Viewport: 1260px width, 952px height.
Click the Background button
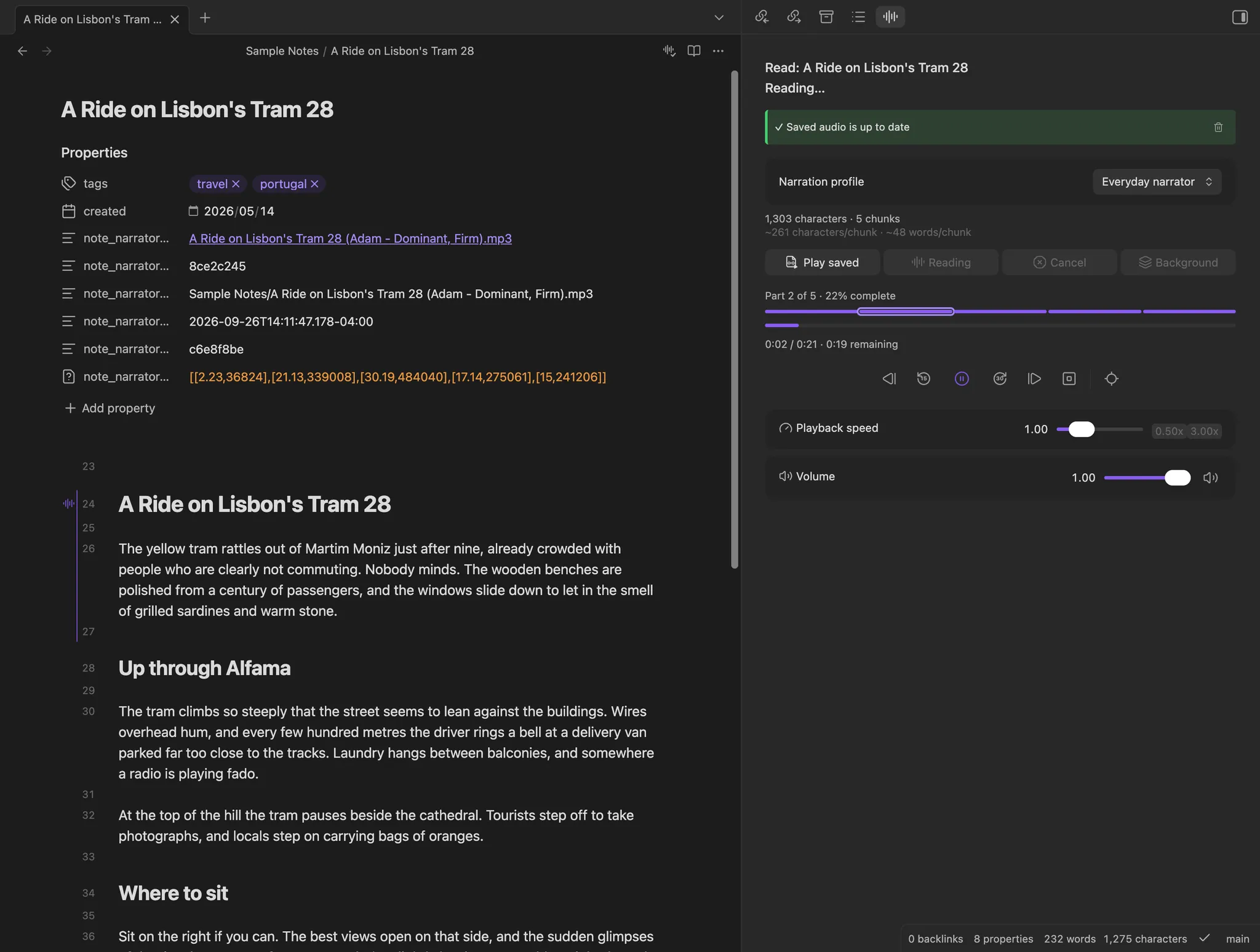pyautogui.click(x=1178, y=263)
